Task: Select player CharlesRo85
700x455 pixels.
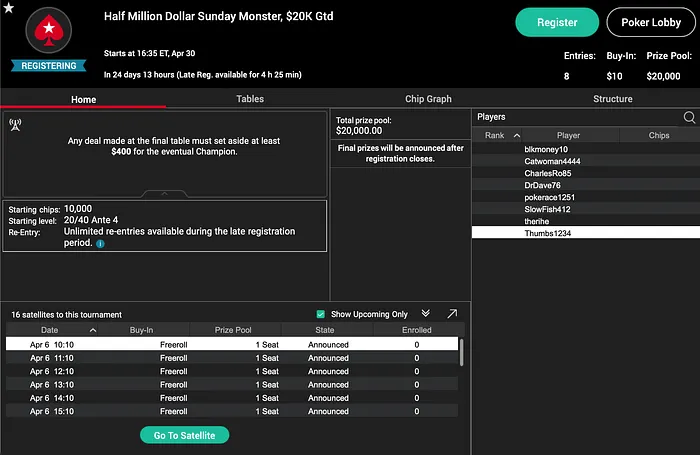Action: point(586,173)
